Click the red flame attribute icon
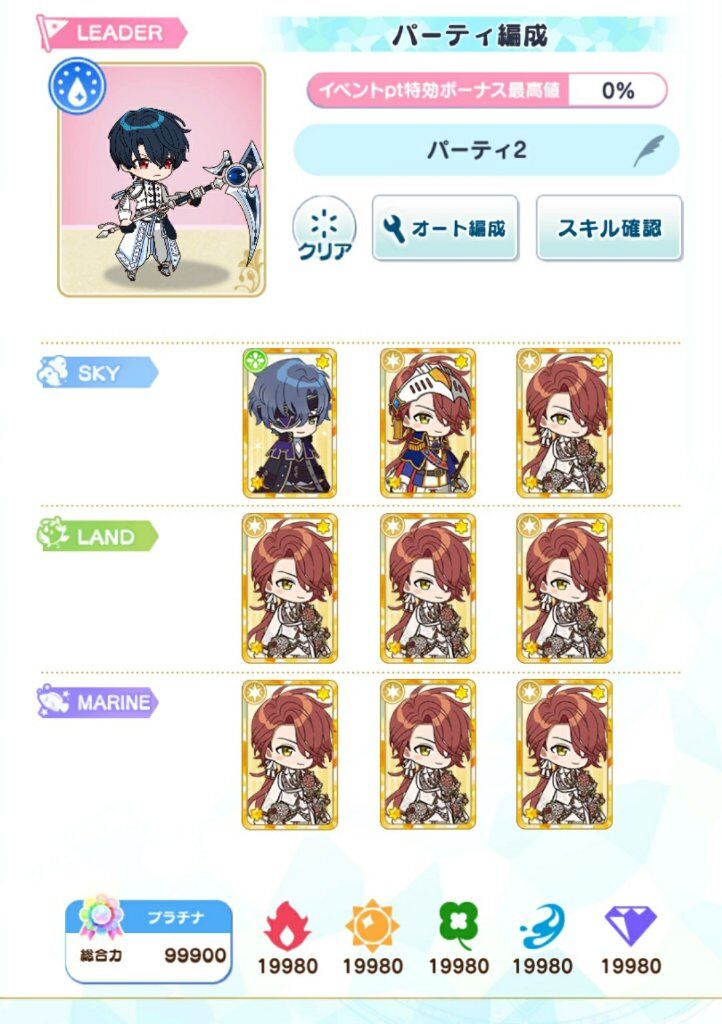This screenshot has width=722, height=1024. click(x=287, y=925)
